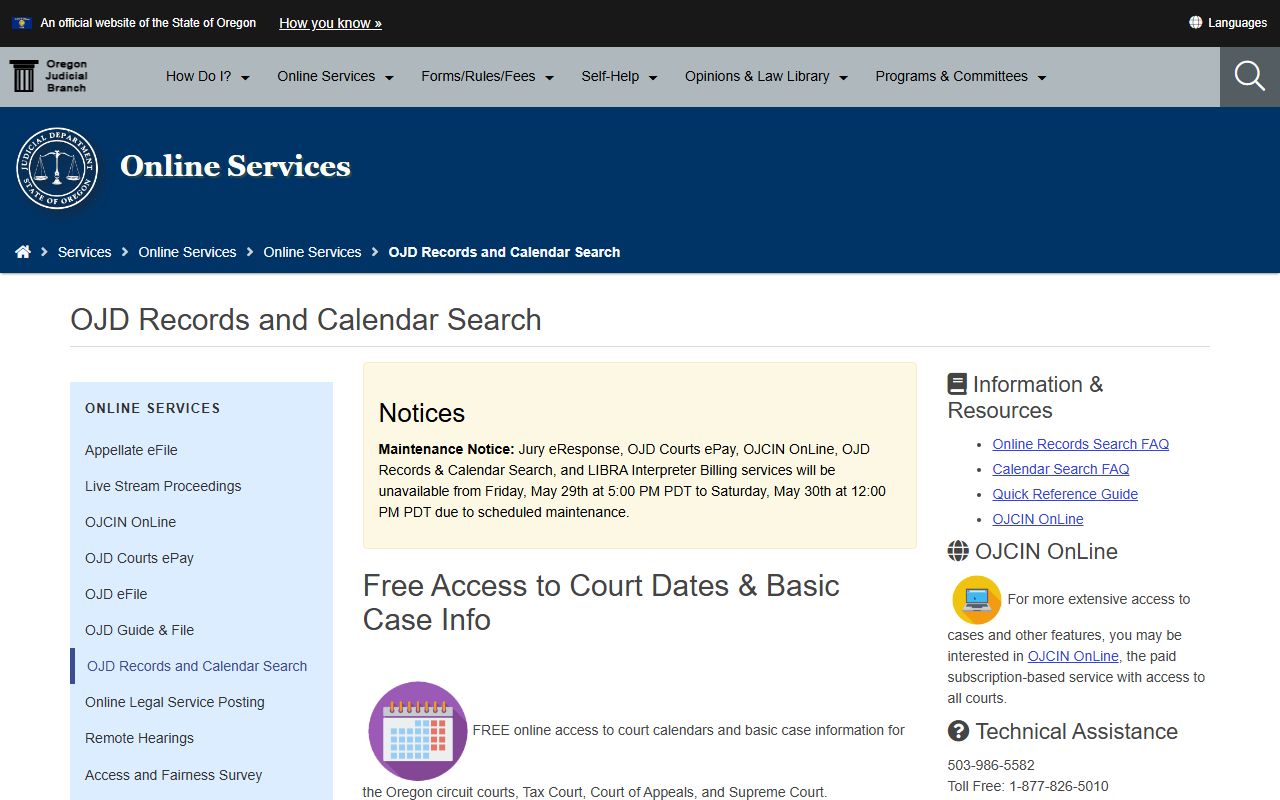The image size is (1280, 800).
Task: Expand the How Do I? menu
Action: pos(208,76)
